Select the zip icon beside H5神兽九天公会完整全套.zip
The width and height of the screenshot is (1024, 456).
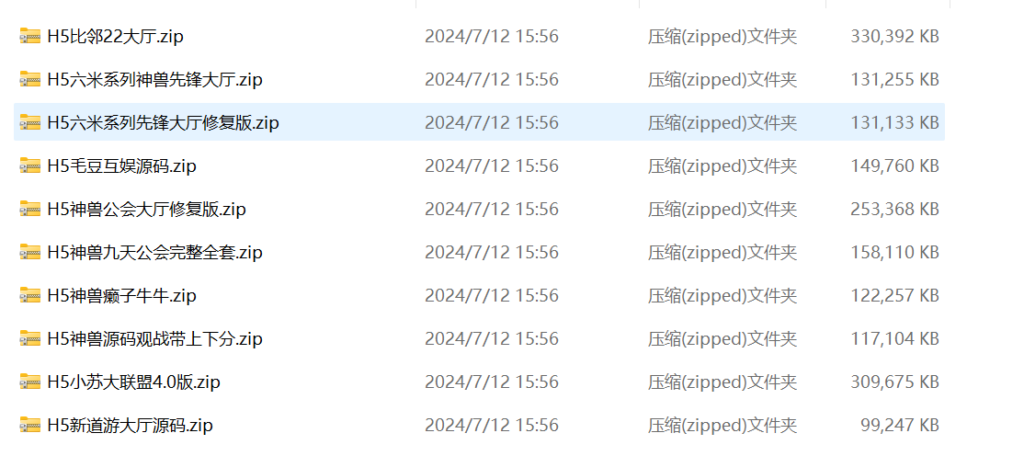tap(30, 252)
